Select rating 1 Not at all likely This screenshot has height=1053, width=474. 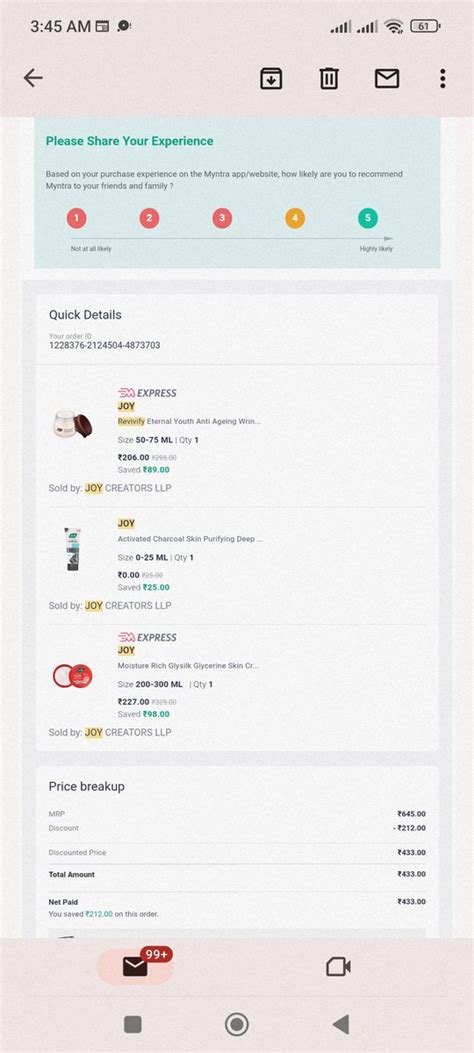[x=77, y=218]
